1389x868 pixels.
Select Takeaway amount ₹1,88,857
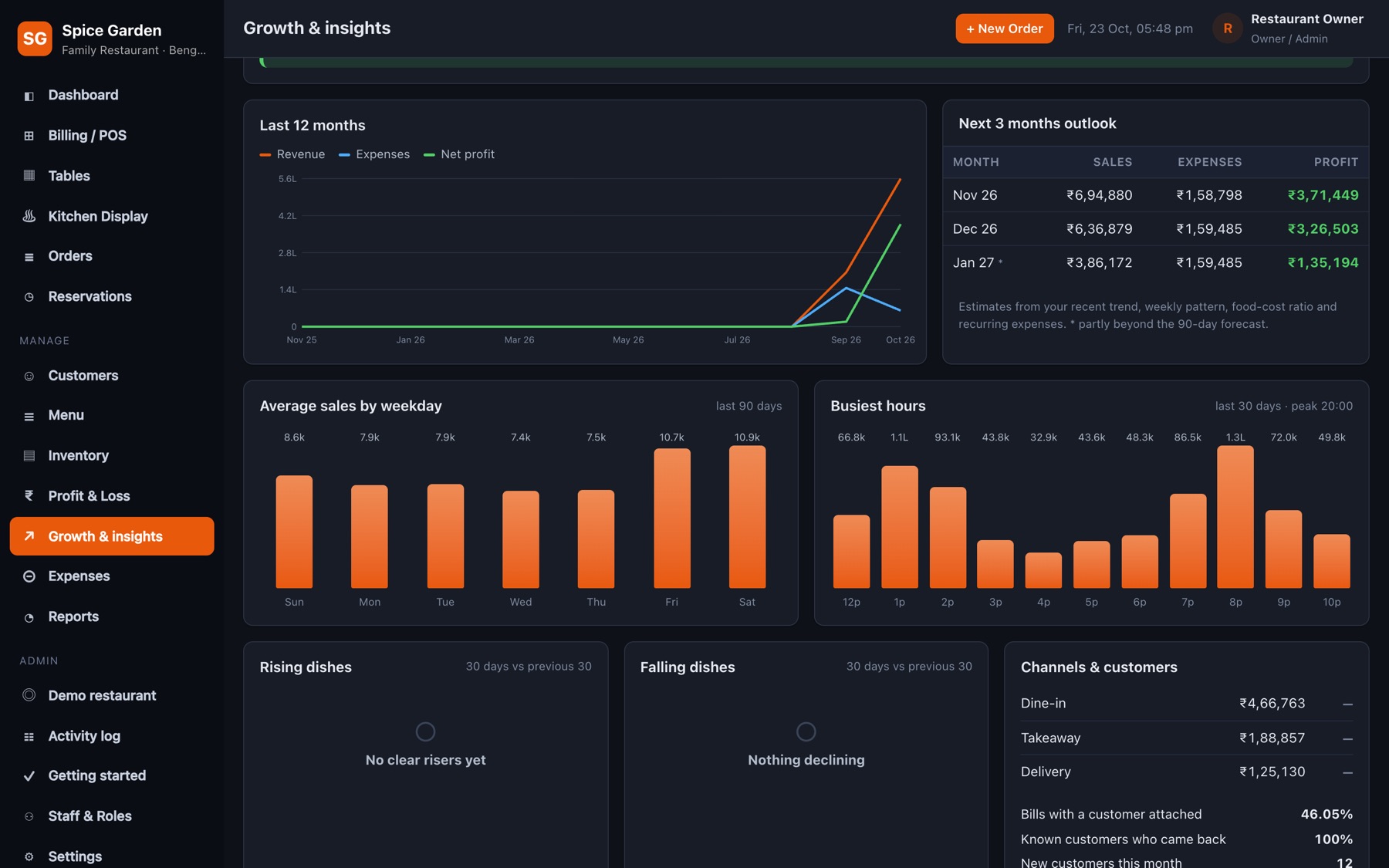(1272, 738)
